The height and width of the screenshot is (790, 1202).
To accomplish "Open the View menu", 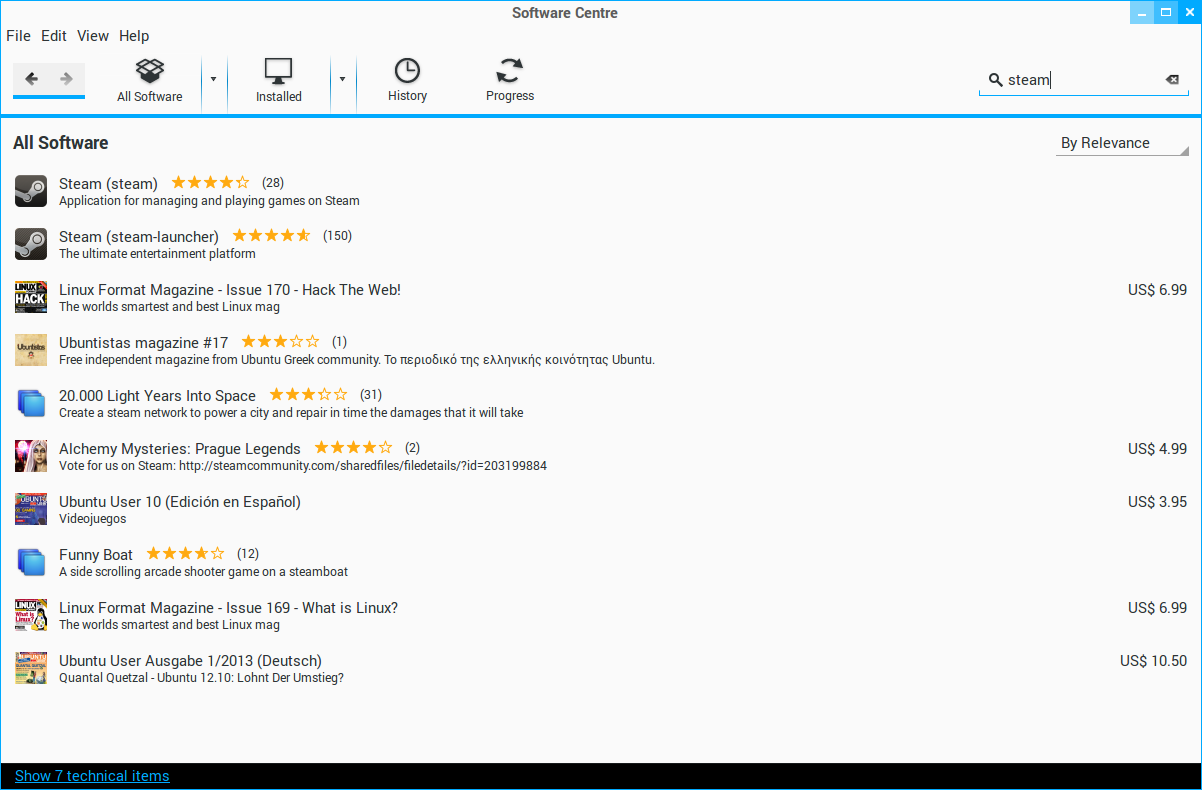I will (93, 36).
